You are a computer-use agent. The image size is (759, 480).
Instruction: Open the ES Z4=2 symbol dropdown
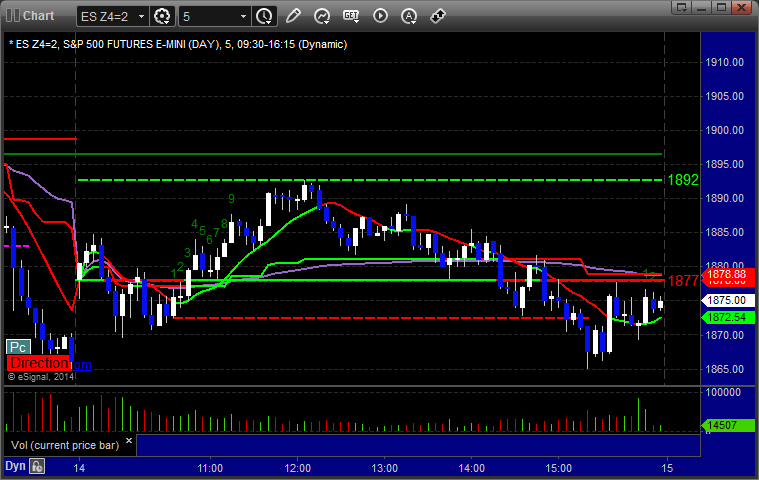pos(141,16)
